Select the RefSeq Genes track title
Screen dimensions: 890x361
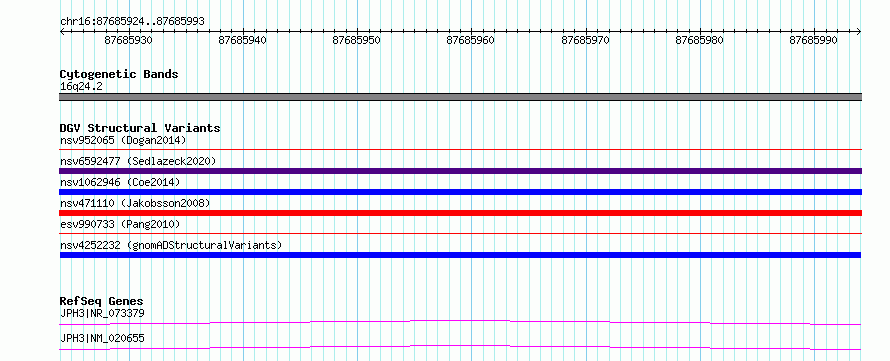[x=102, y=301]
